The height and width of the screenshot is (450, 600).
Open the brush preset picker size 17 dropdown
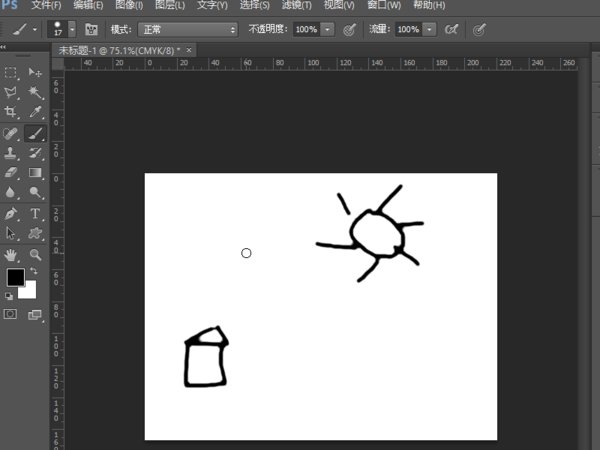pos(71,30)
